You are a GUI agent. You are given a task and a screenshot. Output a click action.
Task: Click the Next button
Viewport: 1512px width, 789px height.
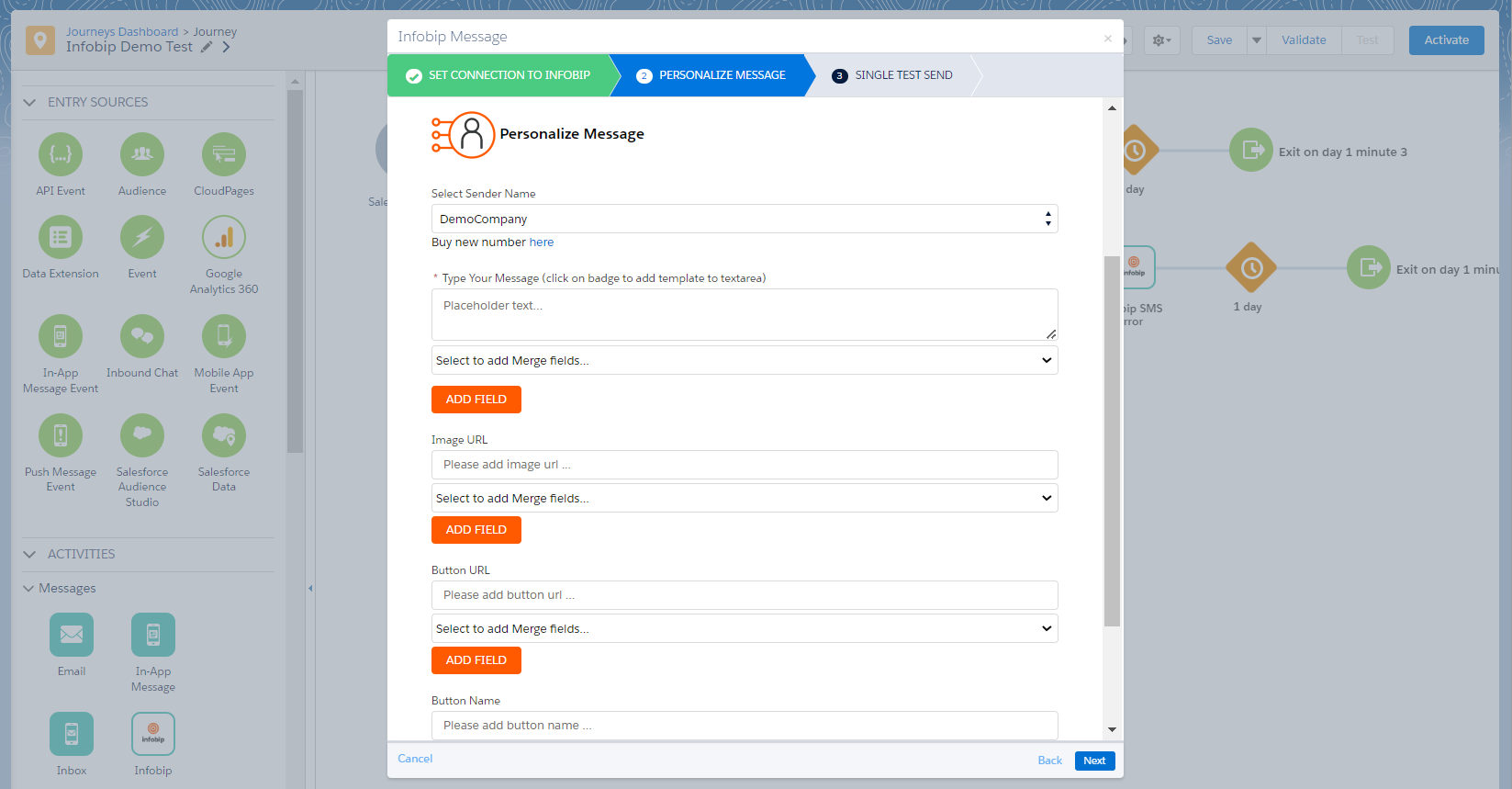(1094, 761)
